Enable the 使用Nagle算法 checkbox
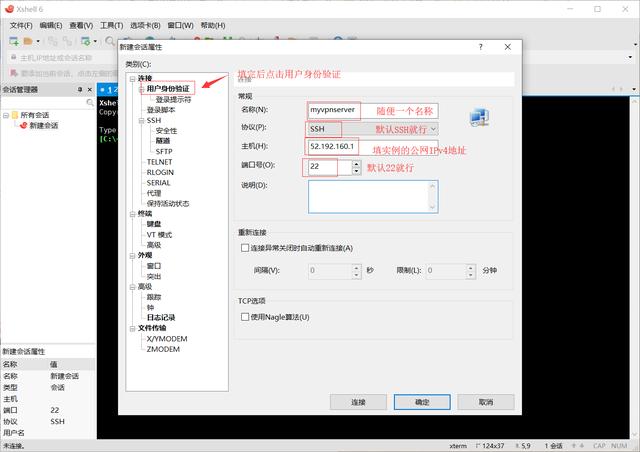Image resolution: width=640 pixels, height=452 pixels. click(x=245, y=317)
